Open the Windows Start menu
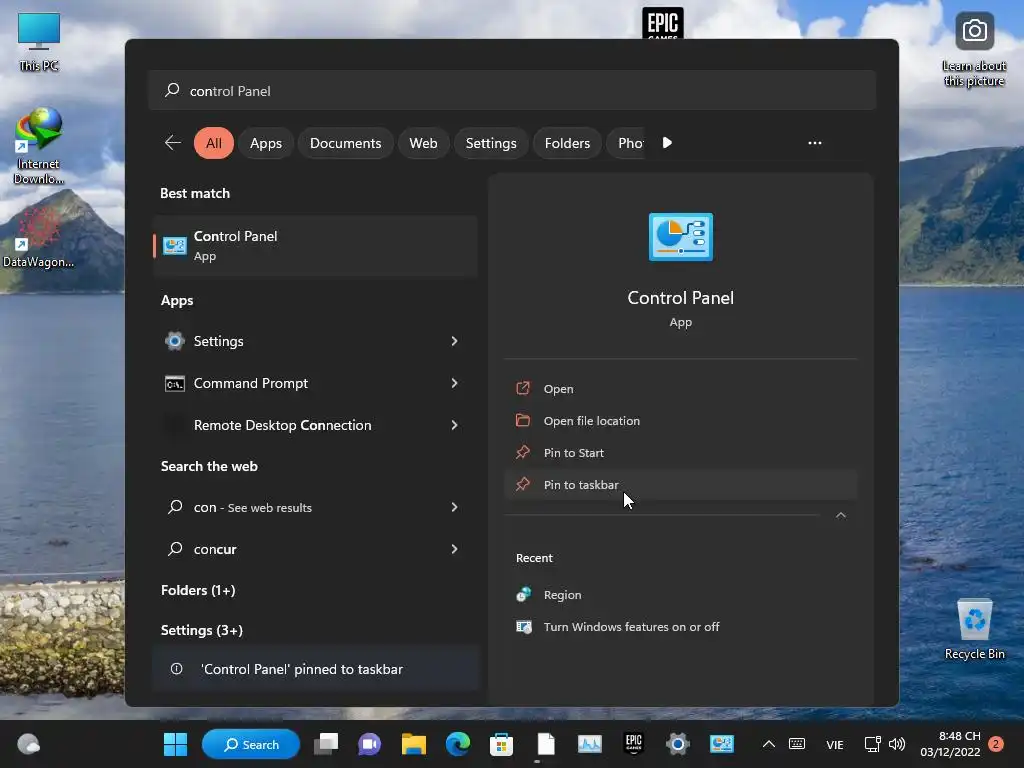The width and height of the screenshot is (1024, 768). (175, 744)
